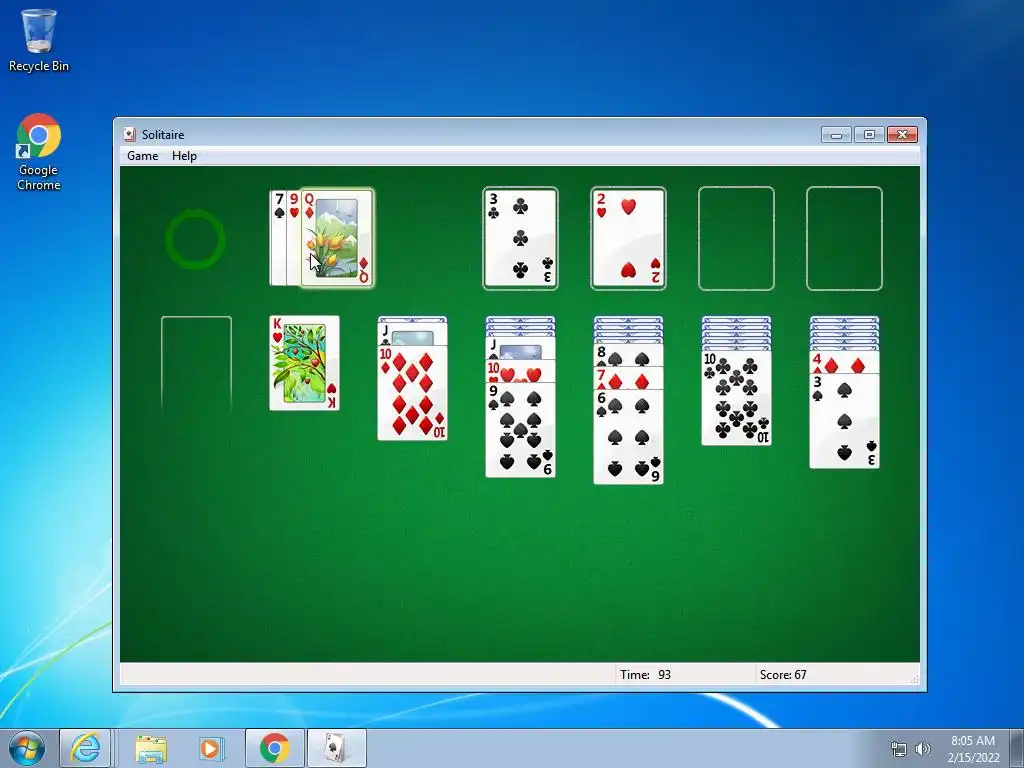This screenshot has width=1024, height=768.
Task: Click the third empty foundation slot
Action: [736, 238]
